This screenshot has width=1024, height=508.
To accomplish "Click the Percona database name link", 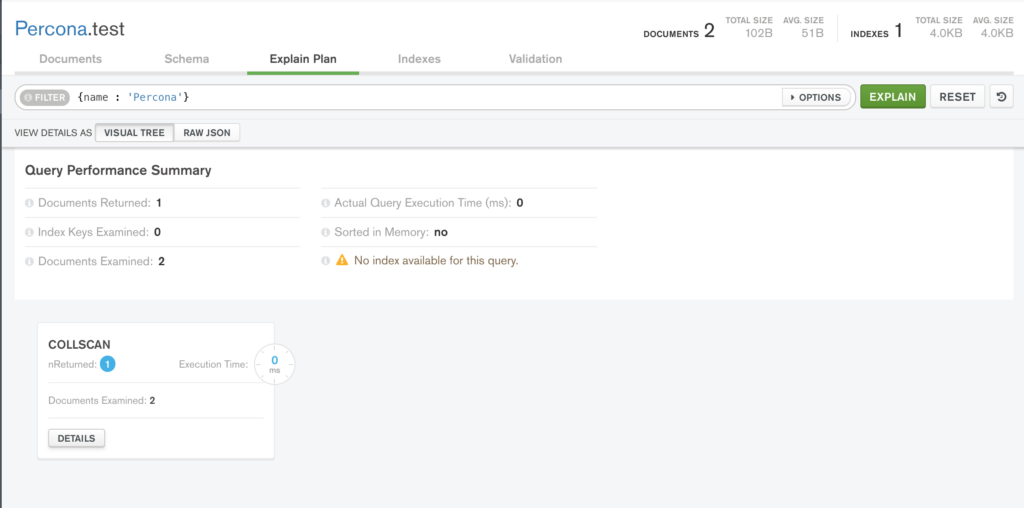I will coord(50,29).
